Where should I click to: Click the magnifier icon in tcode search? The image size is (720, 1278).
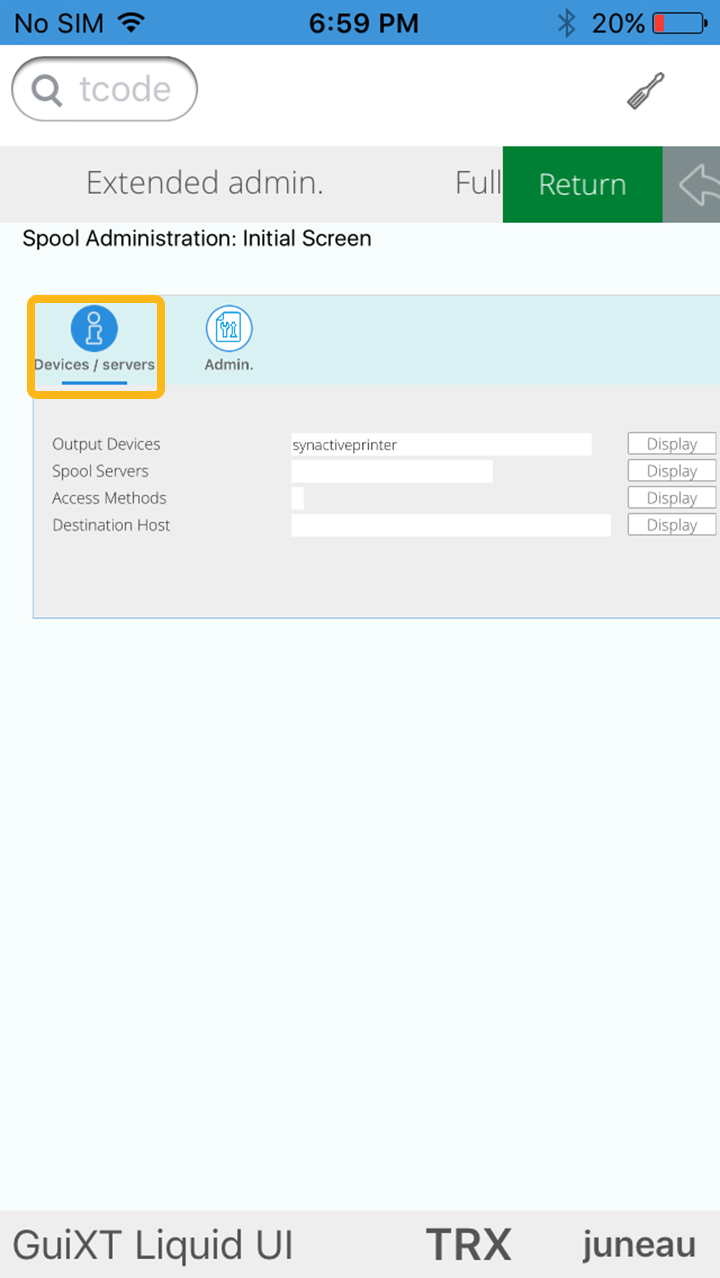(46, 90)
